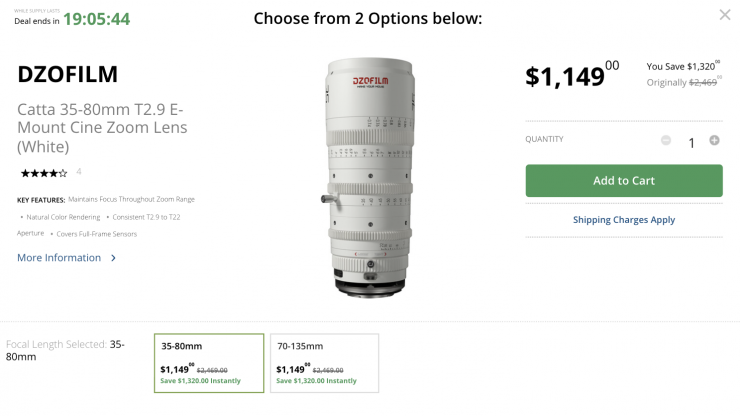The height and width of the screenshot is (416, 740).
Task: Open the More Information link
Action: coord(59,257)
